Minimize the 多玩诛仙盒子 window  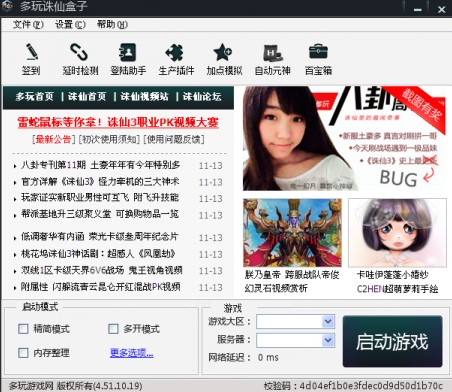[x=418, y=10]
